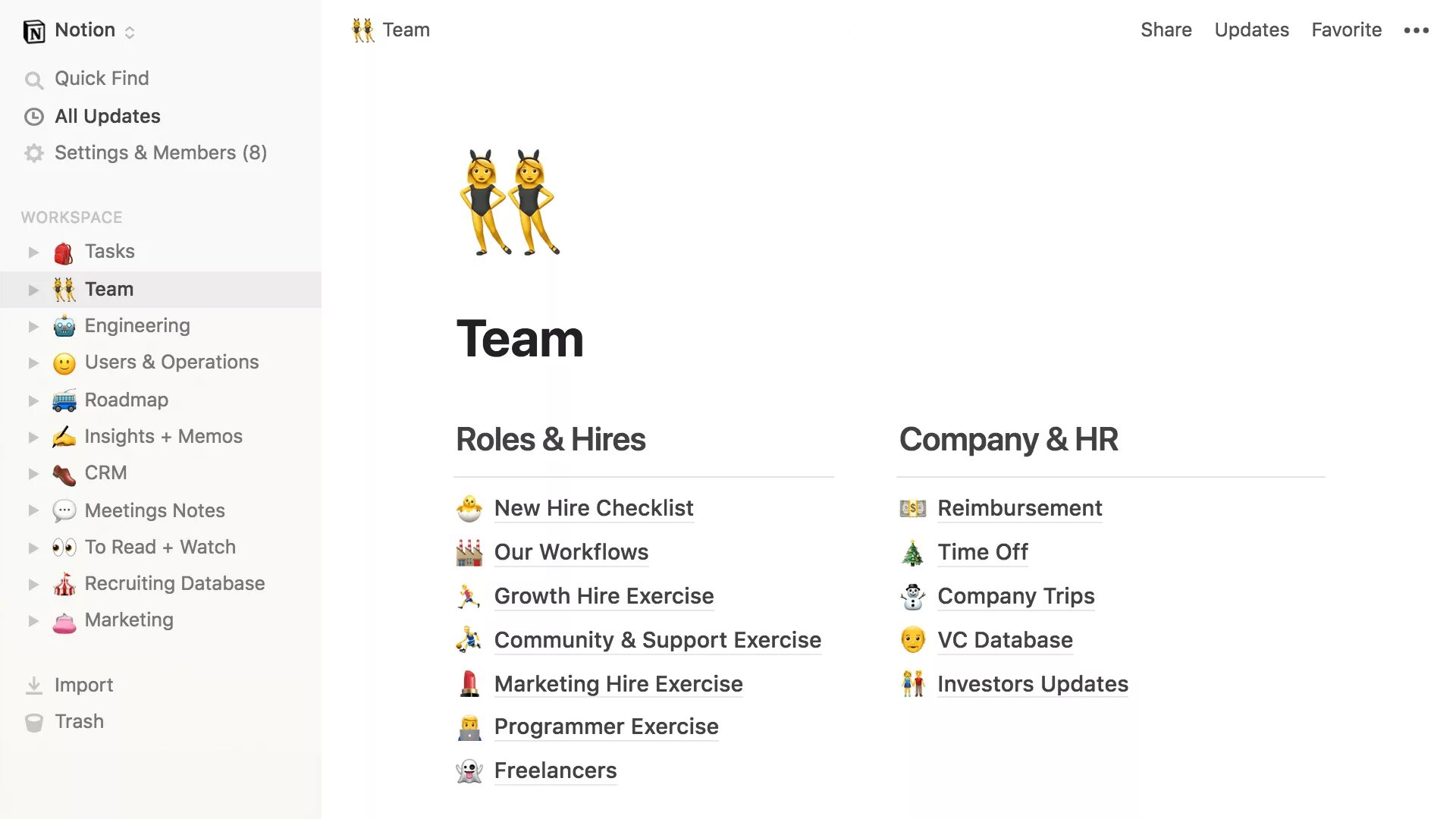
Task: Open the Freelancers page
Action: pos(555,770)
